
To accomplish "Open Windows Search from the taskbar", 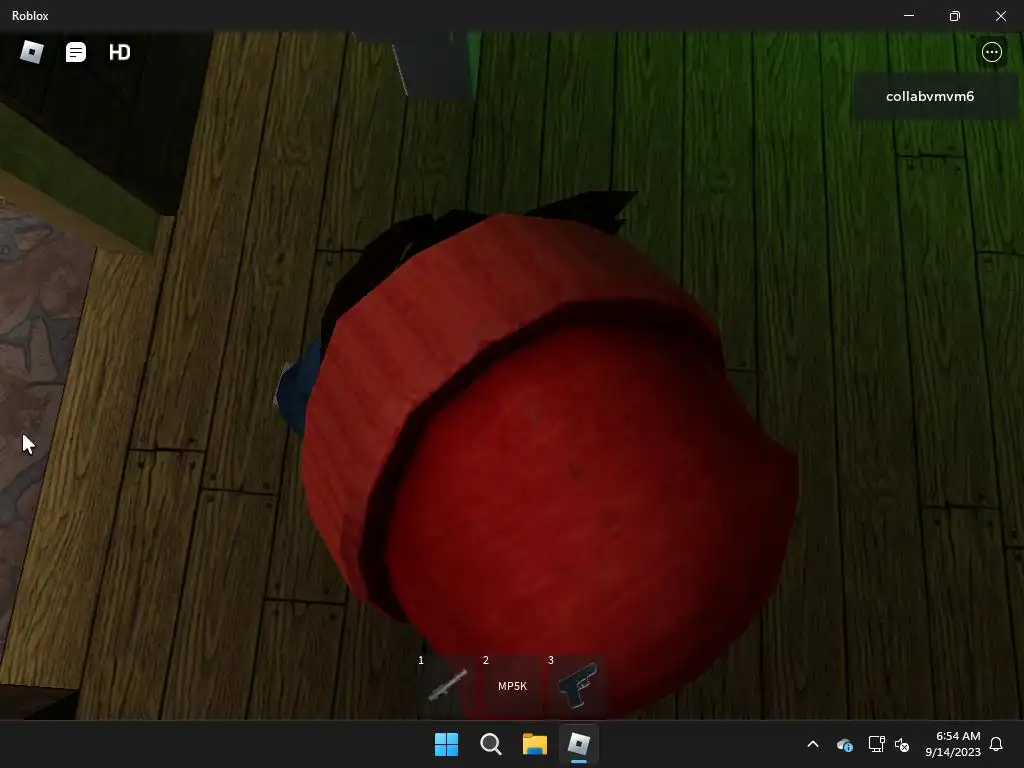I will tap(490, 744).
